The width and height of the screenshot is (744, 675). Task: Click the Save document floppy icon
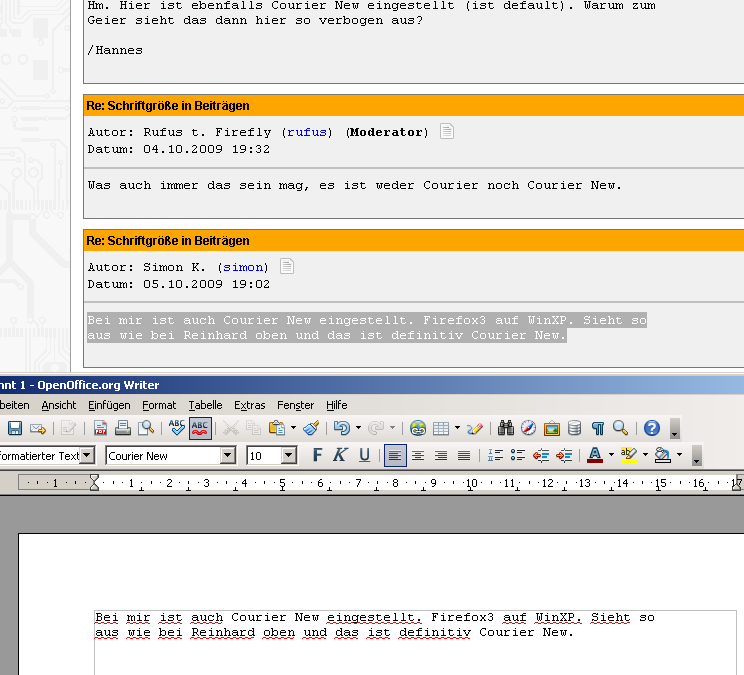(15, 428)
